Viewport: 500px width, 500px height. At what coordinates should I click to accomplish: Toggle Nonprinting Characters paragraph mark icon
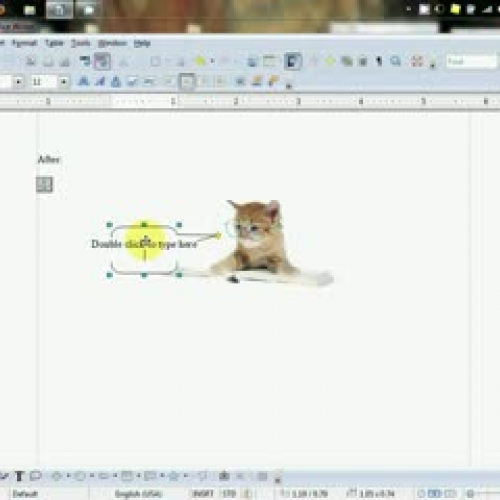[x=379, y=61]
